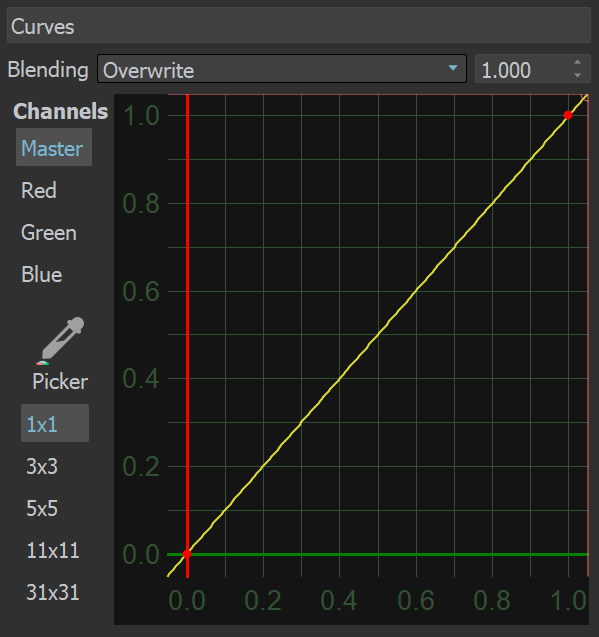The height and width of the screenshot is (637, 599).
Task: Click the Picker label under the eyedropper
Action: point(60,381)
